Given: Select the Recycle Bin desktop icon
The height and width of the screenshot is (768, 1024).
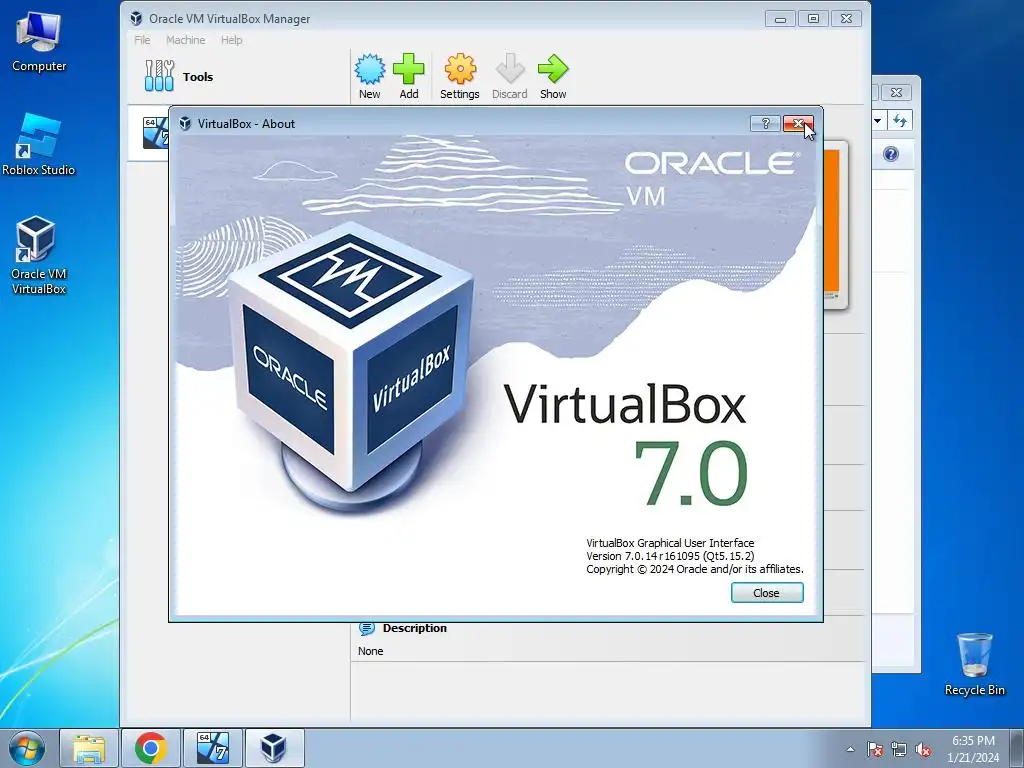Looking at the screenshot, I should point(974,664).
